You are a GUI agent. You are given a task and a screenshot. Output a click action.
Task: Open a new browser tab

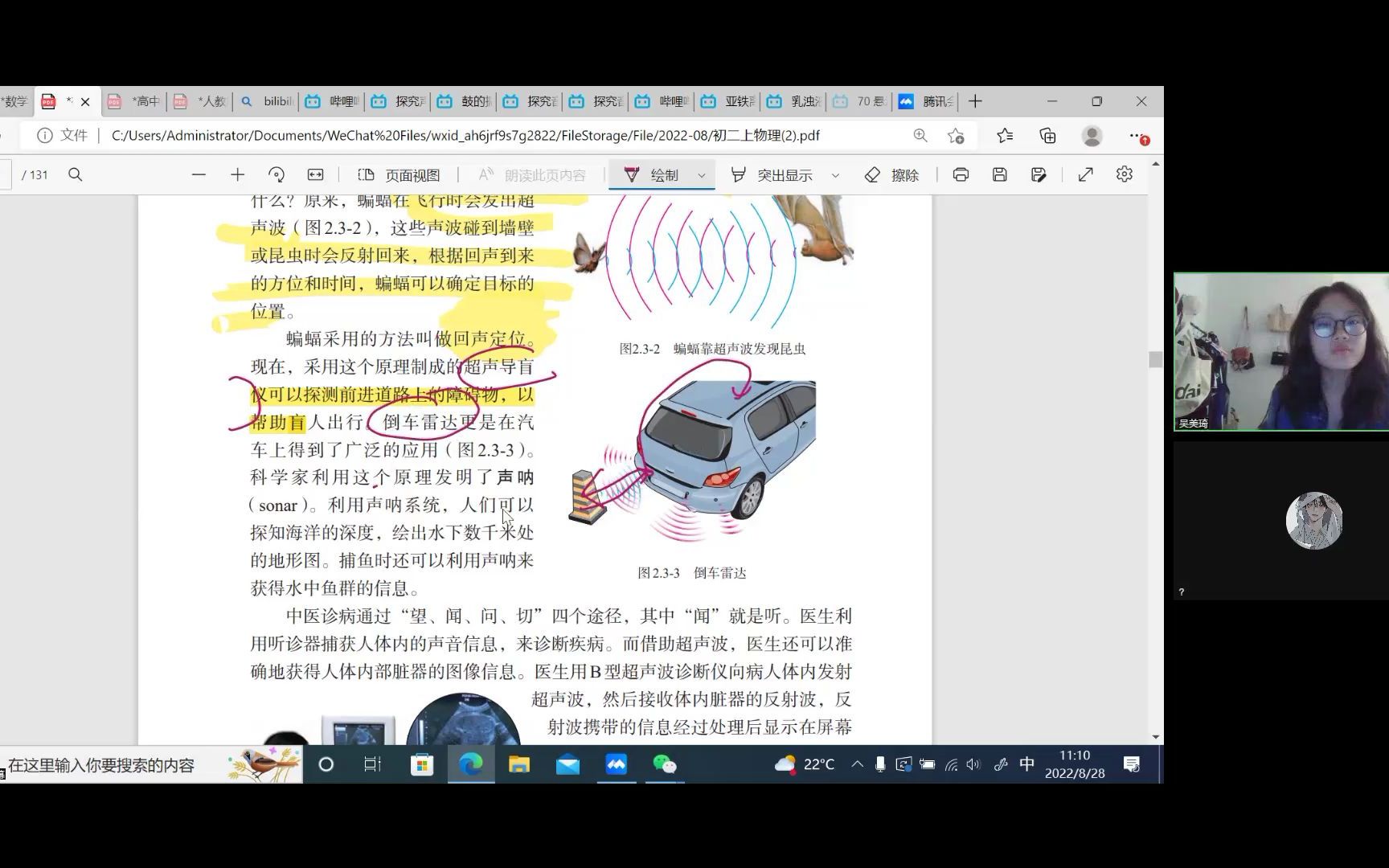[x=975, y=101]
